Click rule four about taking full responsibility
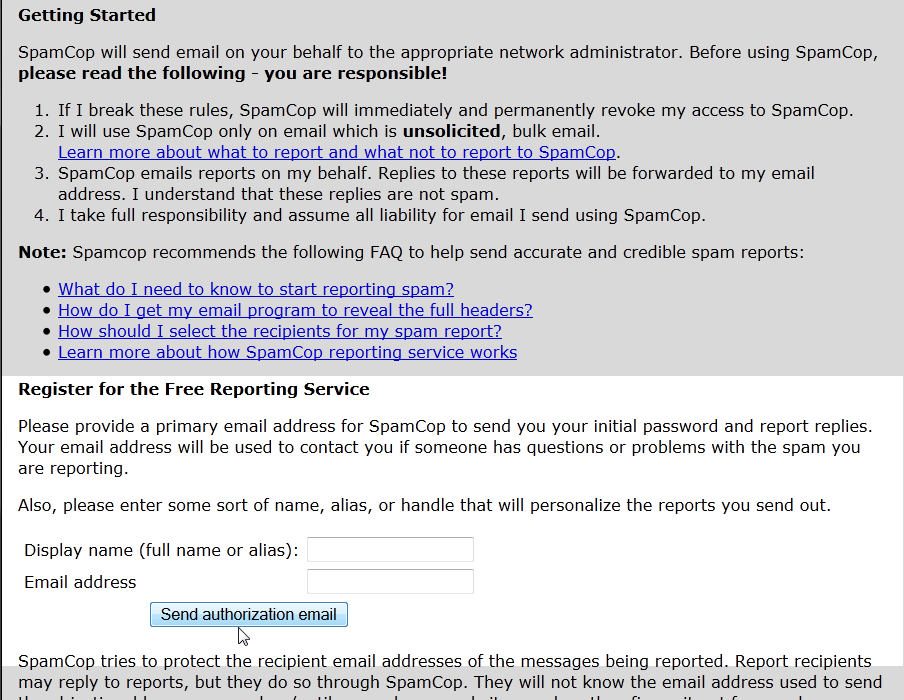This screenshot has height=700, width=904. pyautogui.click(x=381, y=215)
